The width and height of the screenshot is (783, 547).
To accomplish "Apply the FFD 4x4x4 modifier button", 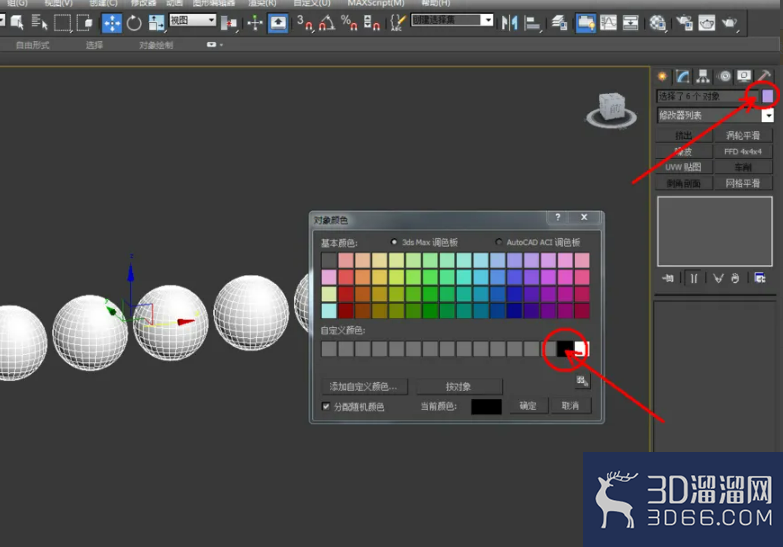I will (743, 151).
